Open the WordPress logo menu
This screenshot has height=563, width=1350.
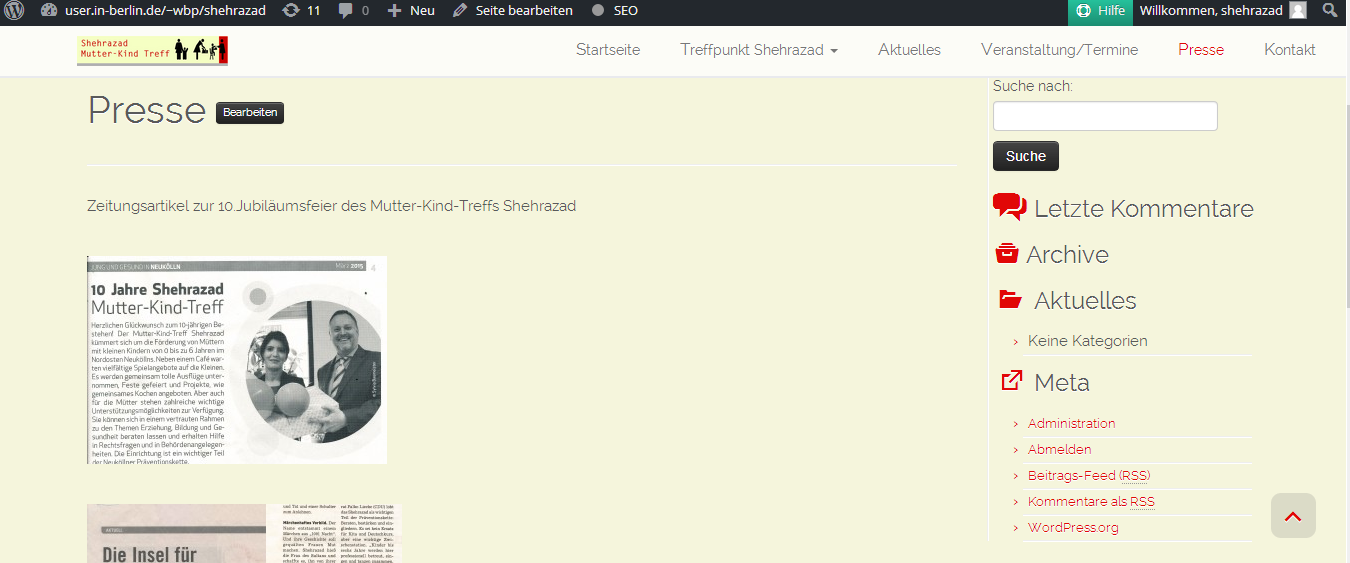click(x=14, y=11)
